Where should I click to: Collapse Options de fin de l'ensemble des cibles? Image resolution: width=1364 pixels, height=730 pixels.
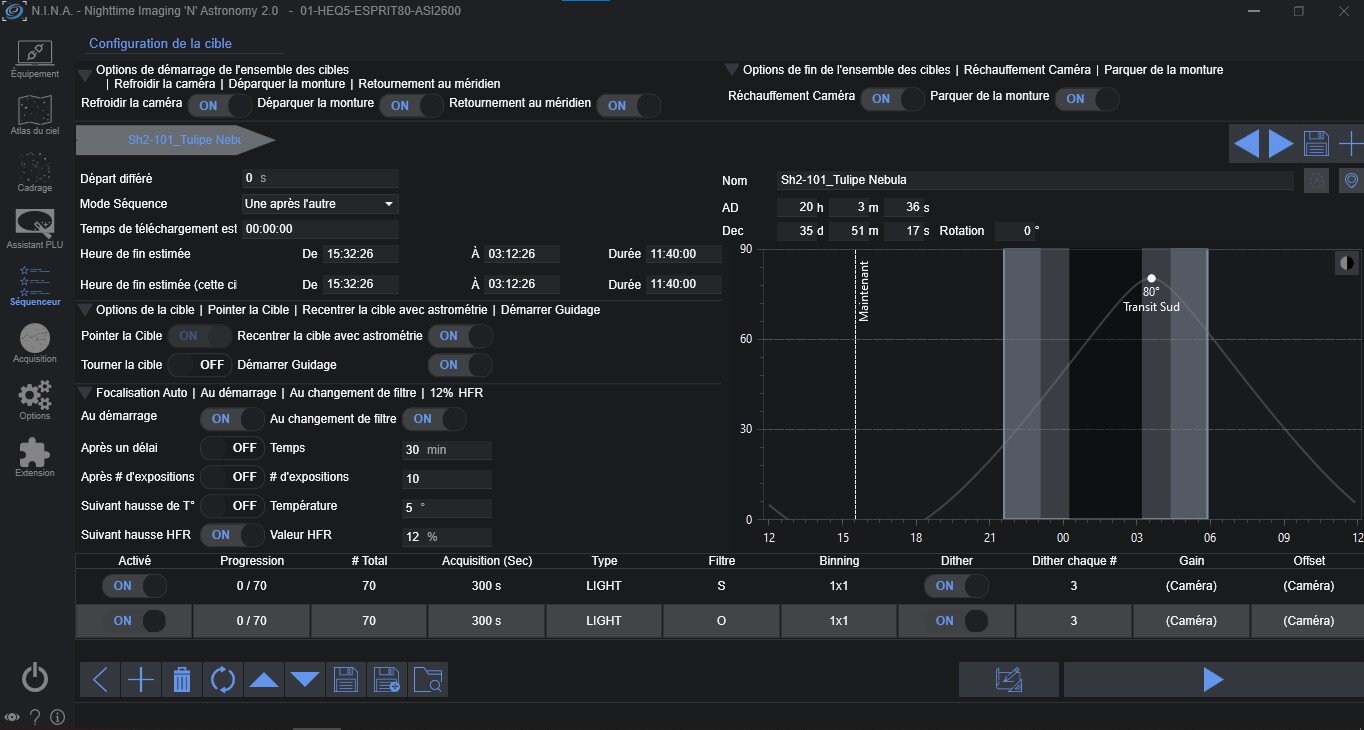tap(733, 70)
